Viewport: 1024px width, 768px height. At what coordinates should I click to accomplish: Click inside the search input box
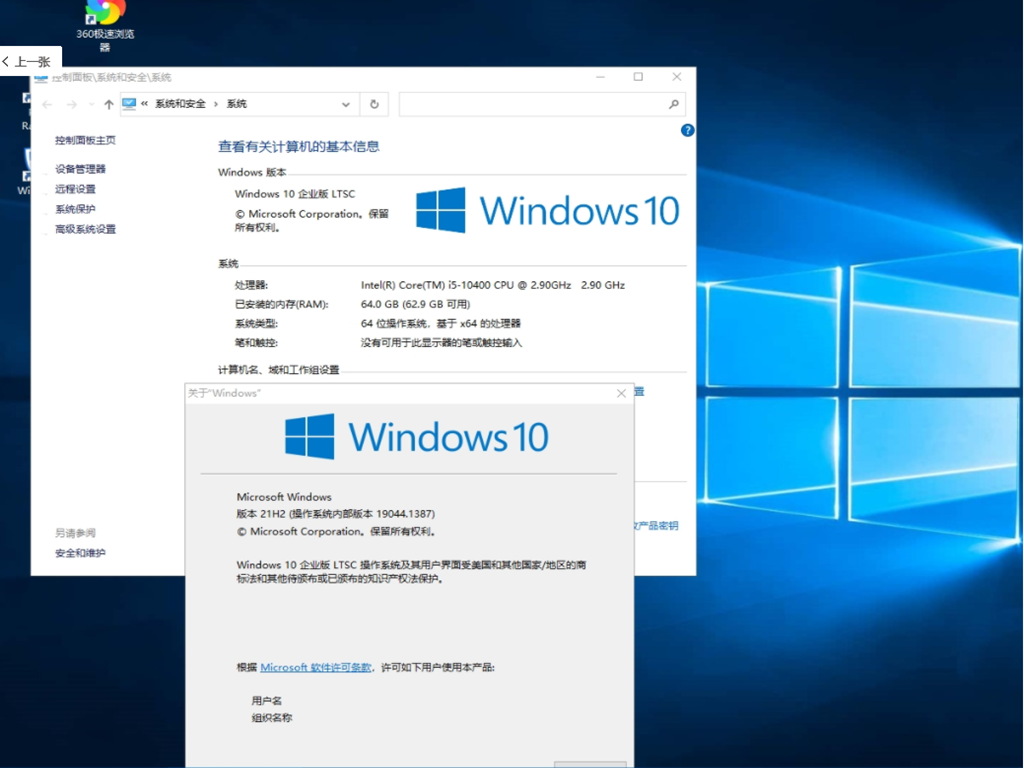pyautogui.click(x=530, y=103)
